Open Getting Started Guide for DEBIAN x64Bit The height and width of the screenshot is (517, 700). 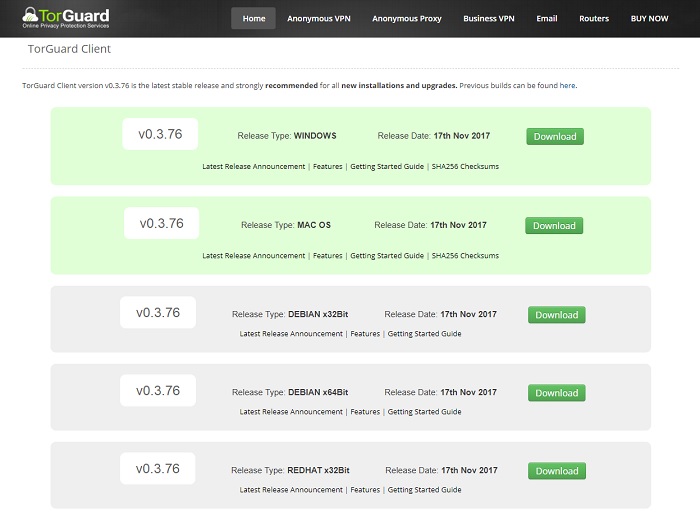[425, 412]
